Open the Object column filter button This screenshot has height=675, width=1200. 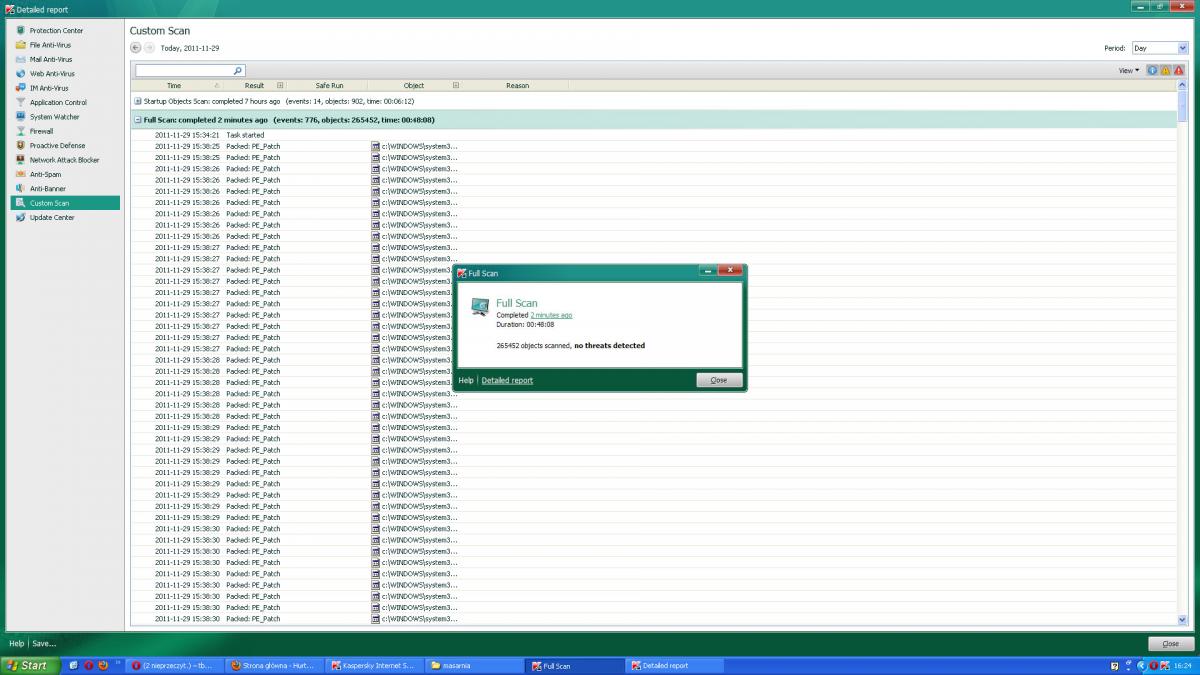[x=456, y=86]
